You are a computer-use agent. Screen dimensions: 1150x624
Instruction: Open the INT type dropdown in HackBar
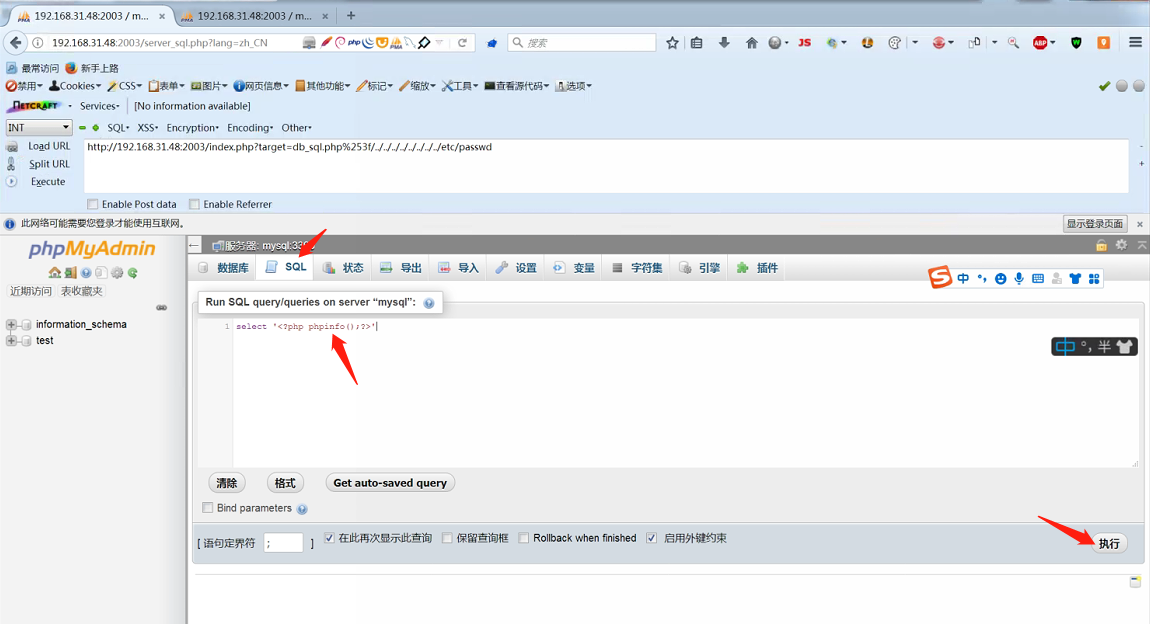(x=37, y=127)
